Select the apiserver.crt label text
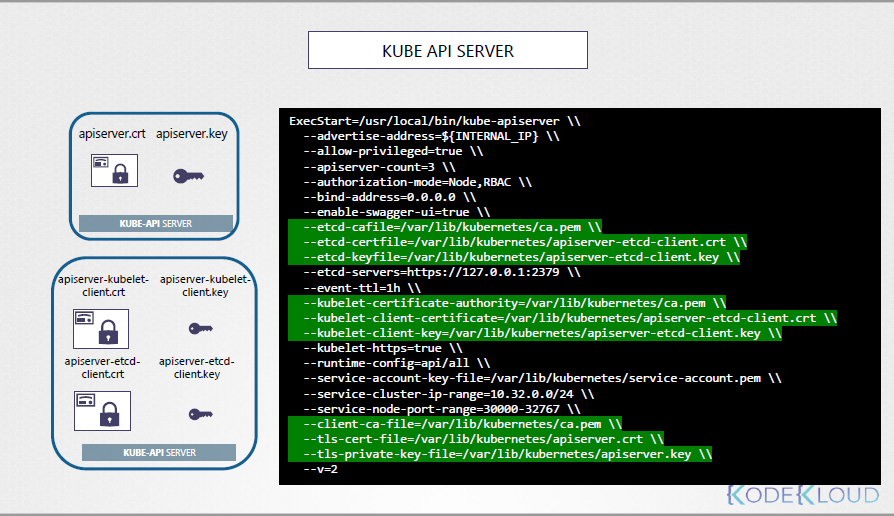 (112, 134)
